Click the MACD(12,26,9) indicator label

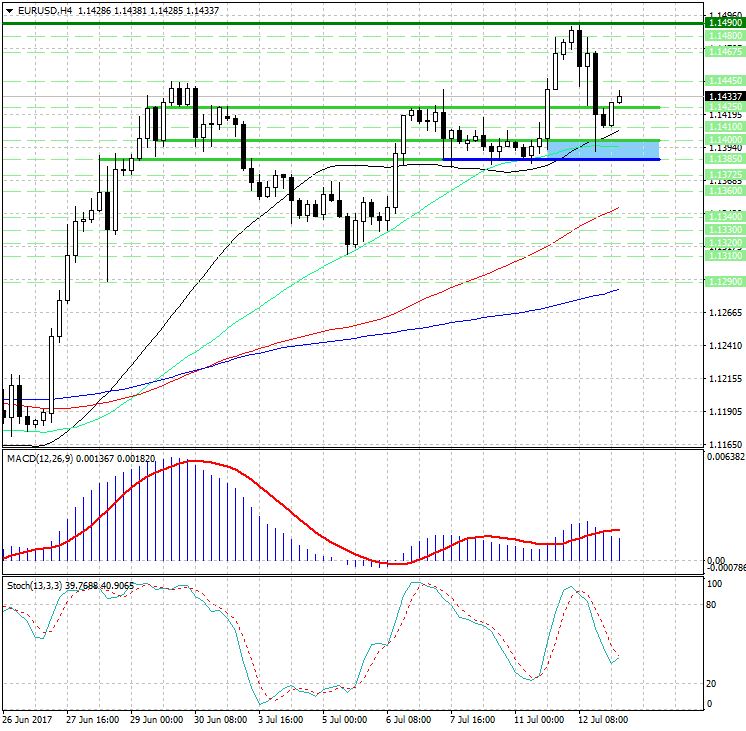coord(40,458)
